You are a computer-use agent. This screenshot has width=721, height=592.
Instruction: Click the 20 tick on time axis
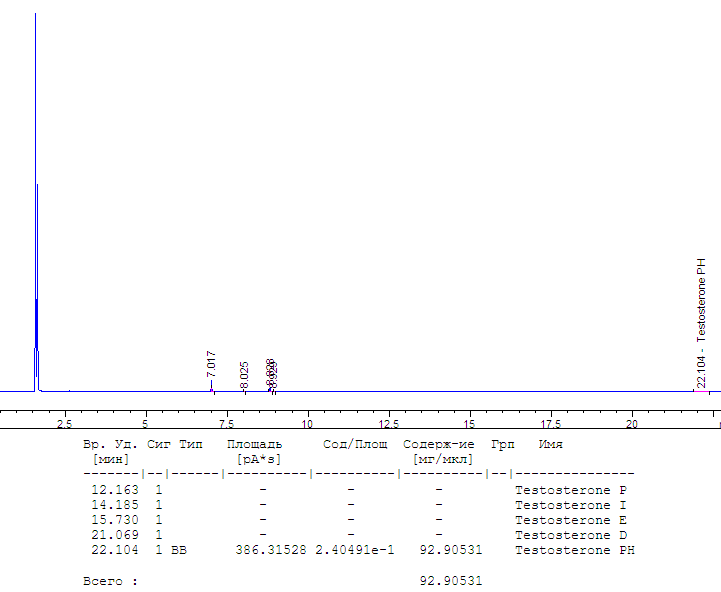point(632,424)
